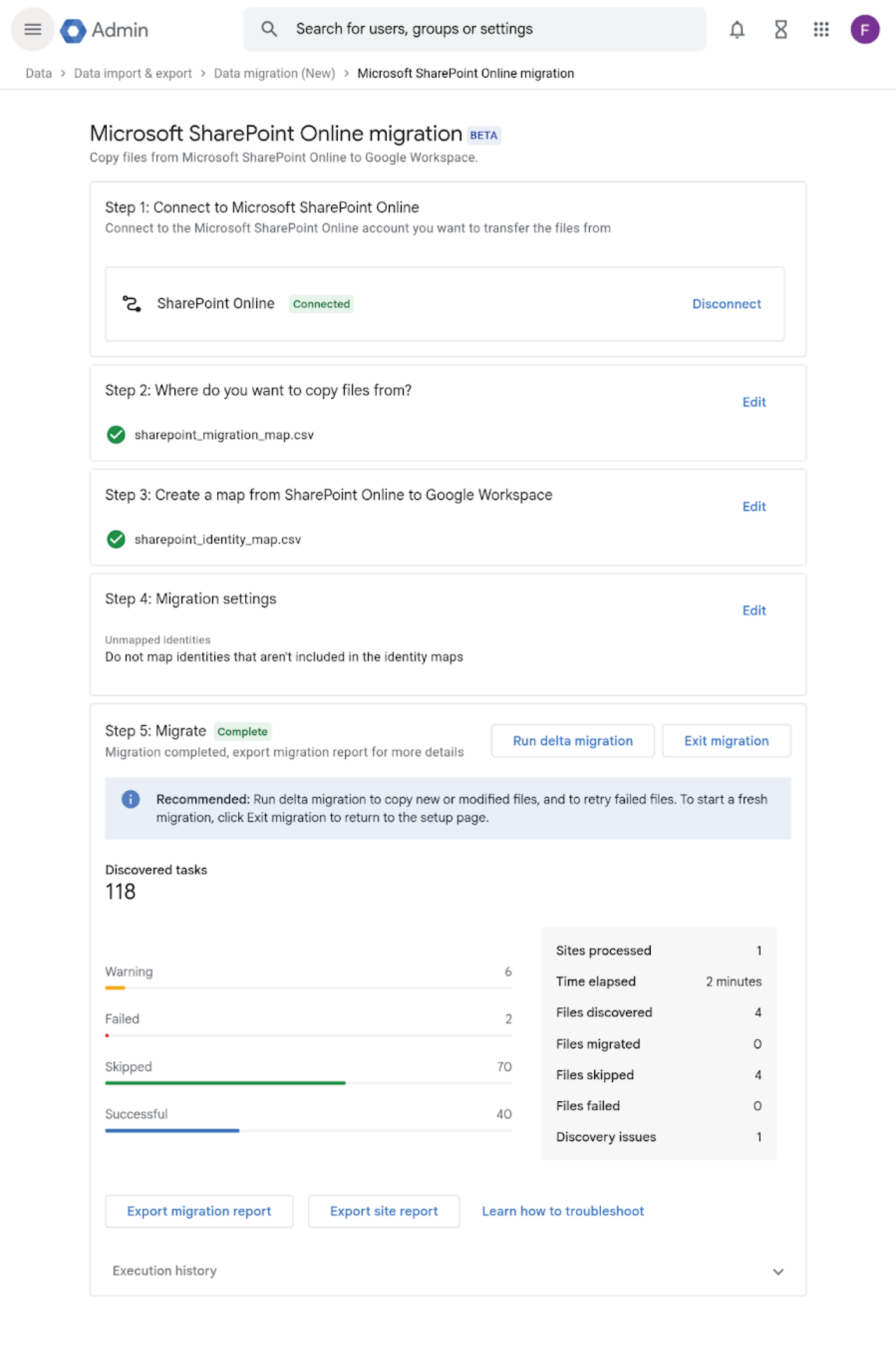Open the tasks hourglass icon
Image resolution: width=896 pixels, height=1358 pixels.
pyautogui.click(x=780, y=29)
